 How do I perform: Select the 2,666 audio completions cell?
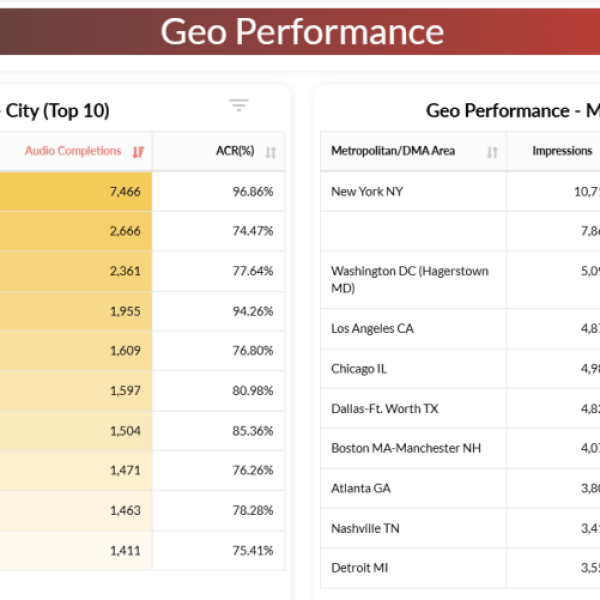[x=76, y=231]
